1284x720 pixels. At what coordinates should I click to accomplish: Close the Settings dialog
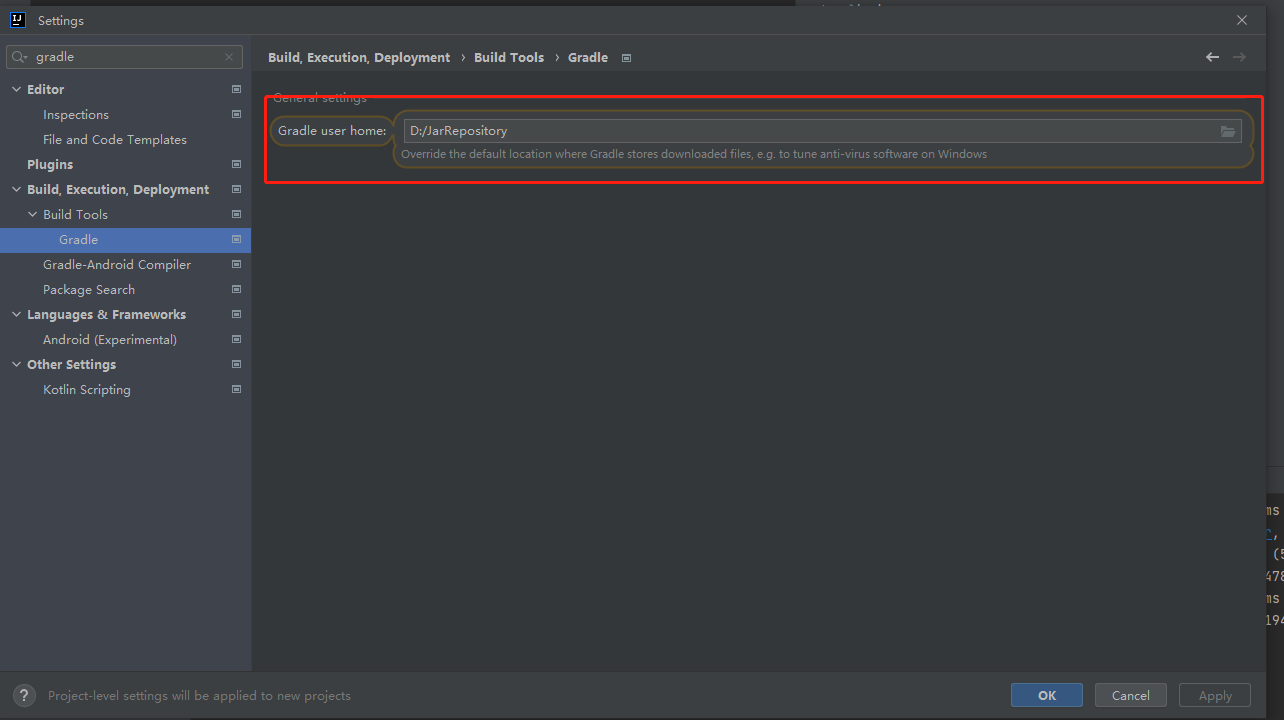point(1242,20)
